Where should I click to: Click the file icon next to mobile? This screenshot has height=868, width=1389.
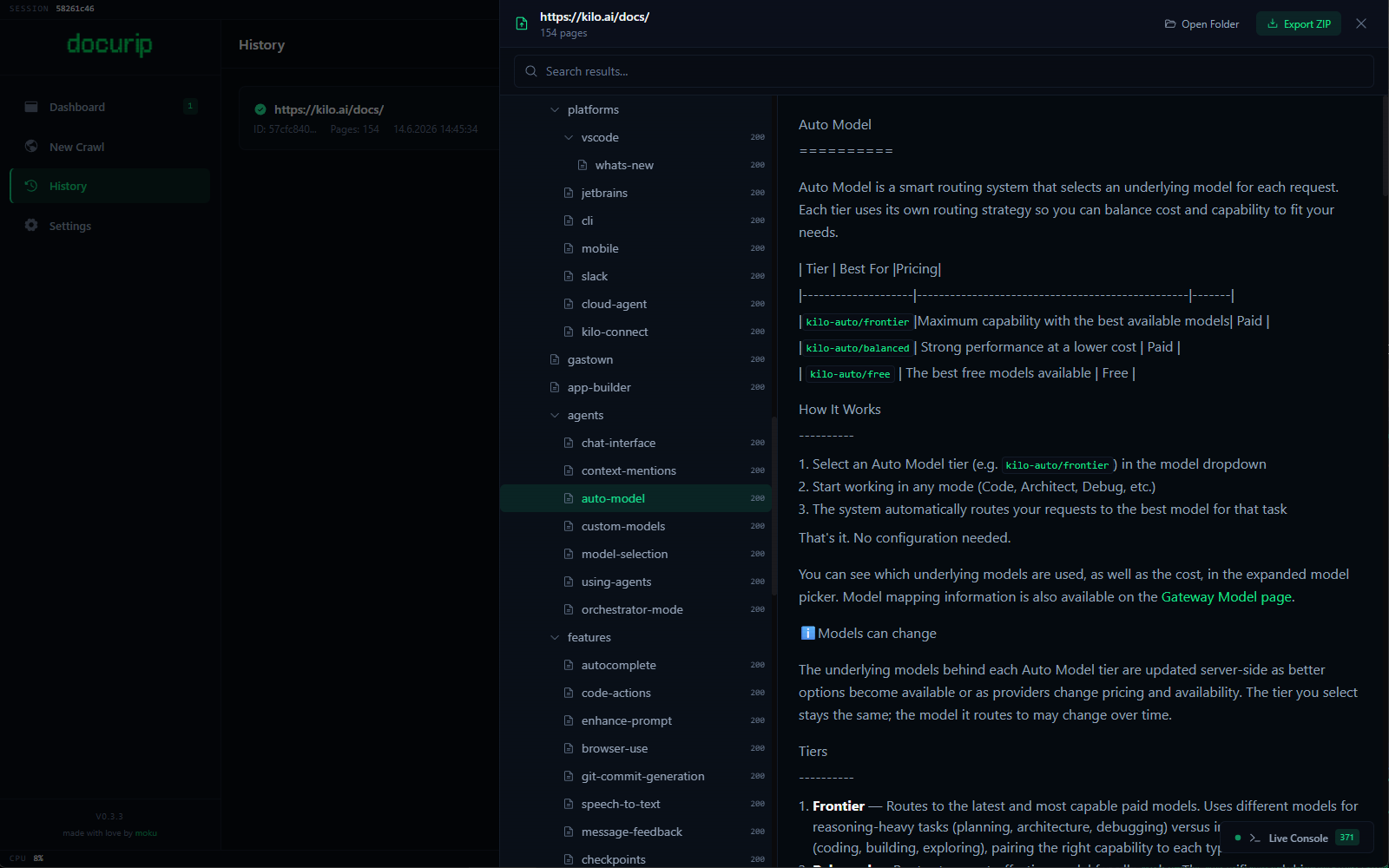click(x=569, y=248)
